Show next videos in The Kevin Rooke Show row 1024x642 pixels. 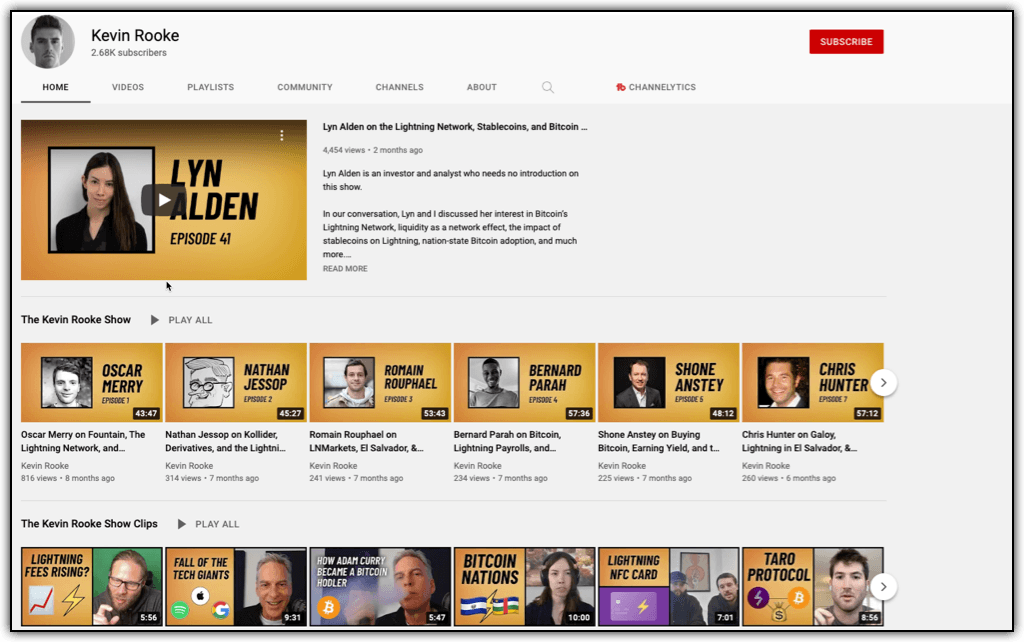click(x=884, y=383)
